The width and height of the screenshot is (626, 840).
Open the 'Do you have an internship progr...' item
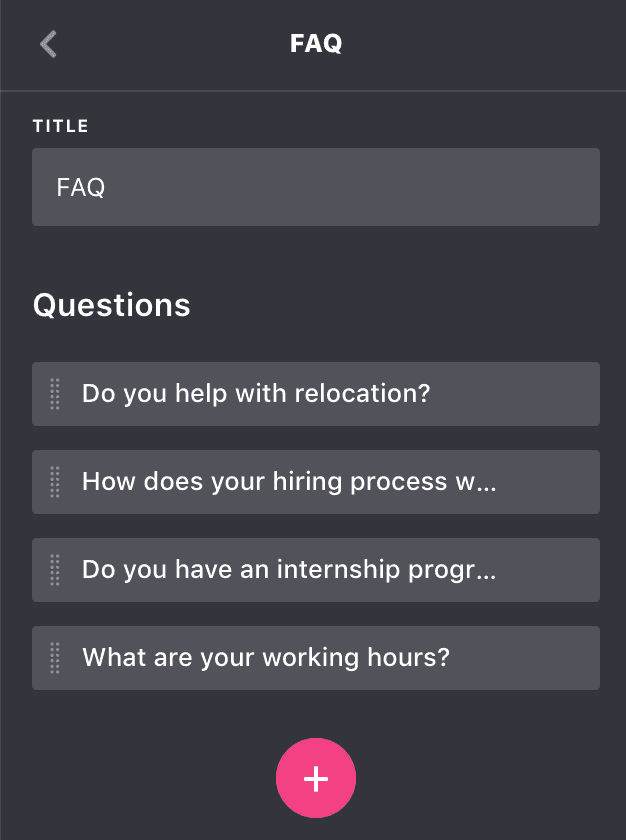[316, 569]
